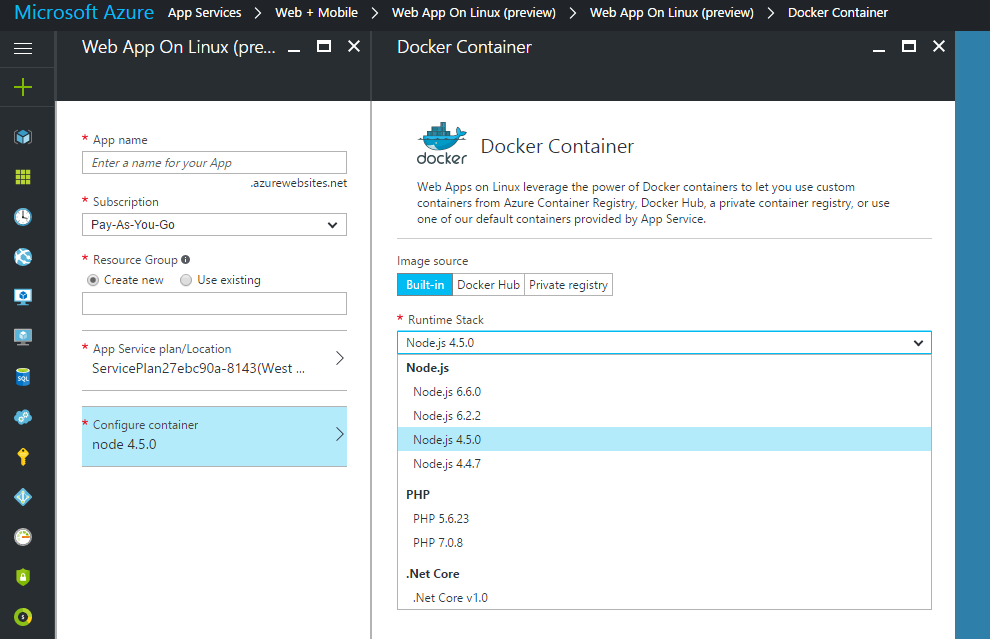This screenshot has height=639, width=990.
Task: Open SQL databases from the sidebar
Action: 23,377
